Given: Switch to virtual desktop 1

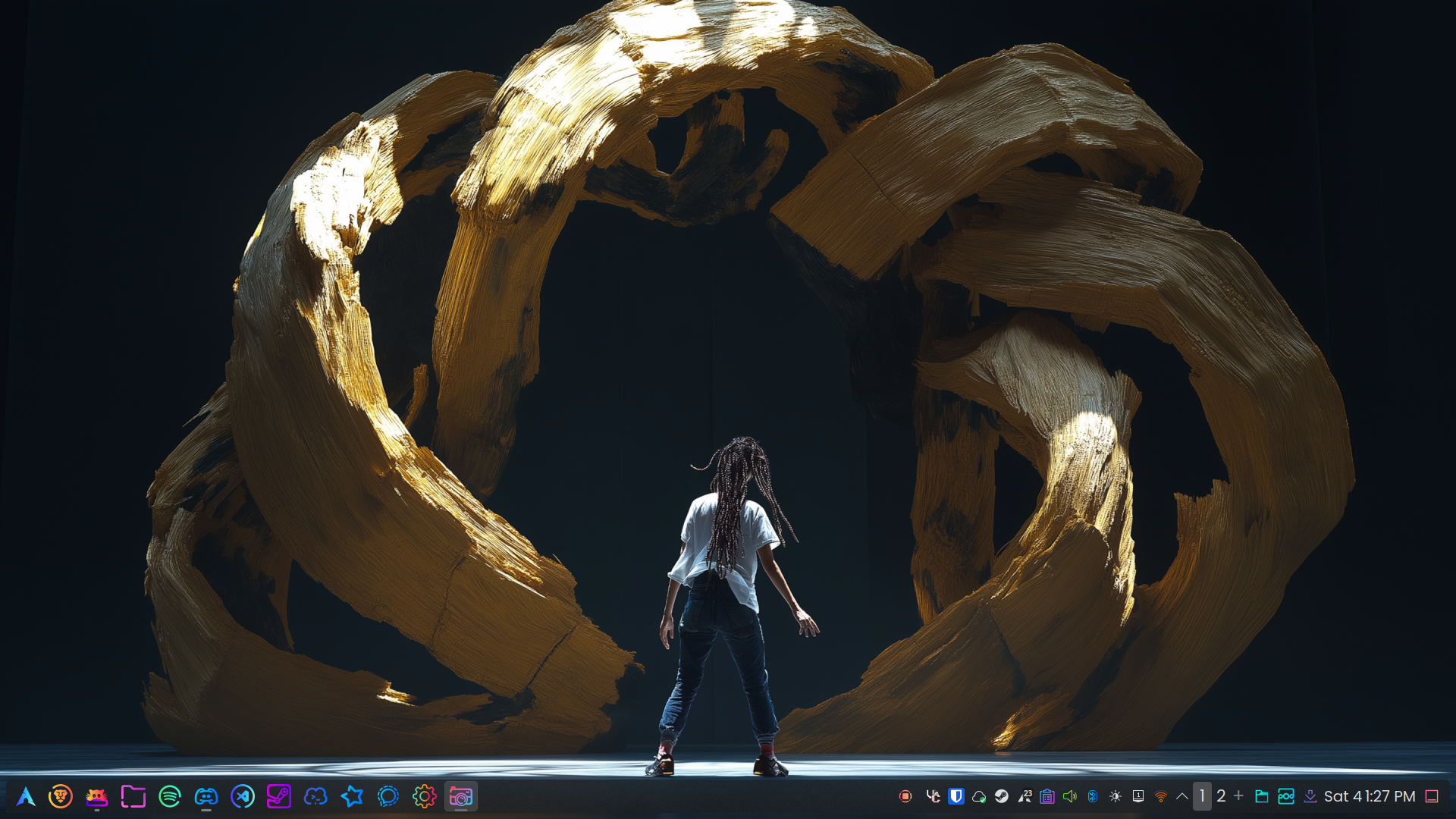Looking at the screenshot, I should pos(1202,796).
